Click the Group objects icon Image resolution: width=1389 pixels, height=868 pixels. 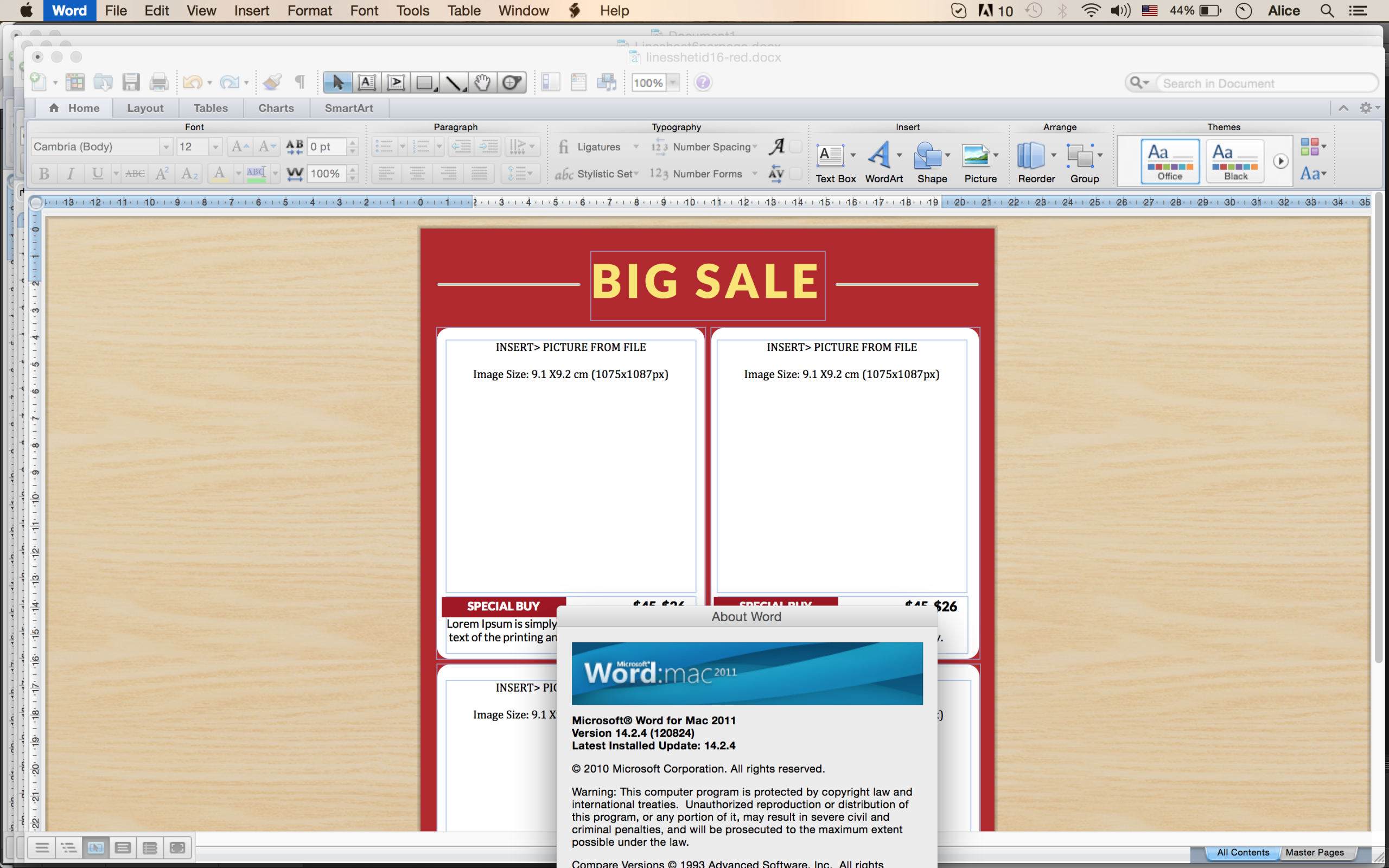click(1084, 163)
